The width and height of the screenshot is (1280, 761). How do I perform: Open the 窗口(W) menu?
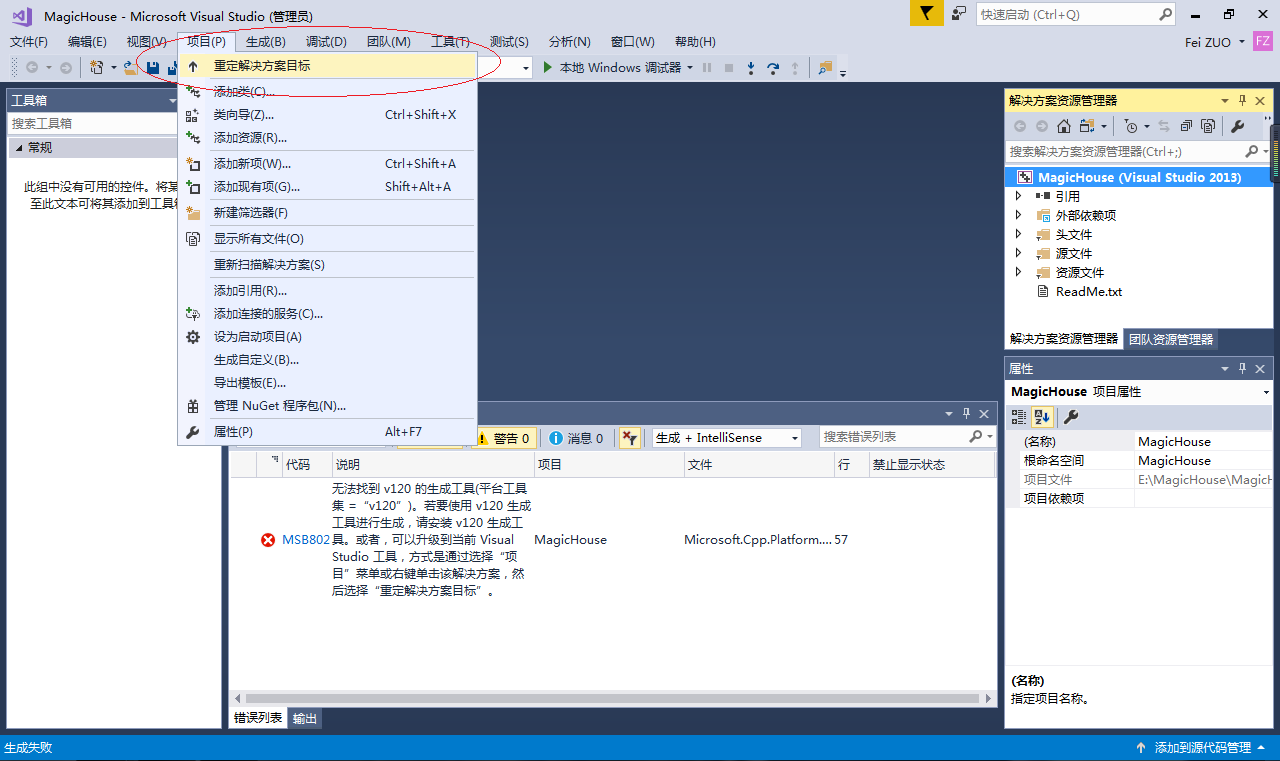tap(632, 42)
